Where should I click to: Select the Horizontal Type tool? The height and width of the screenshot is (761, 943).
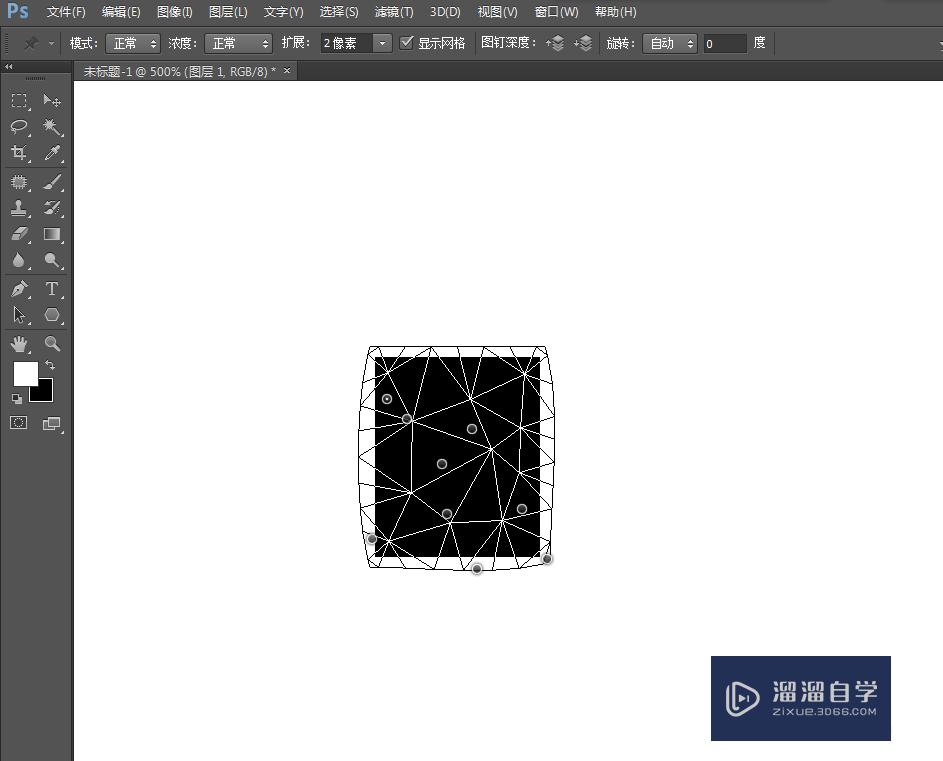(52, 289)
